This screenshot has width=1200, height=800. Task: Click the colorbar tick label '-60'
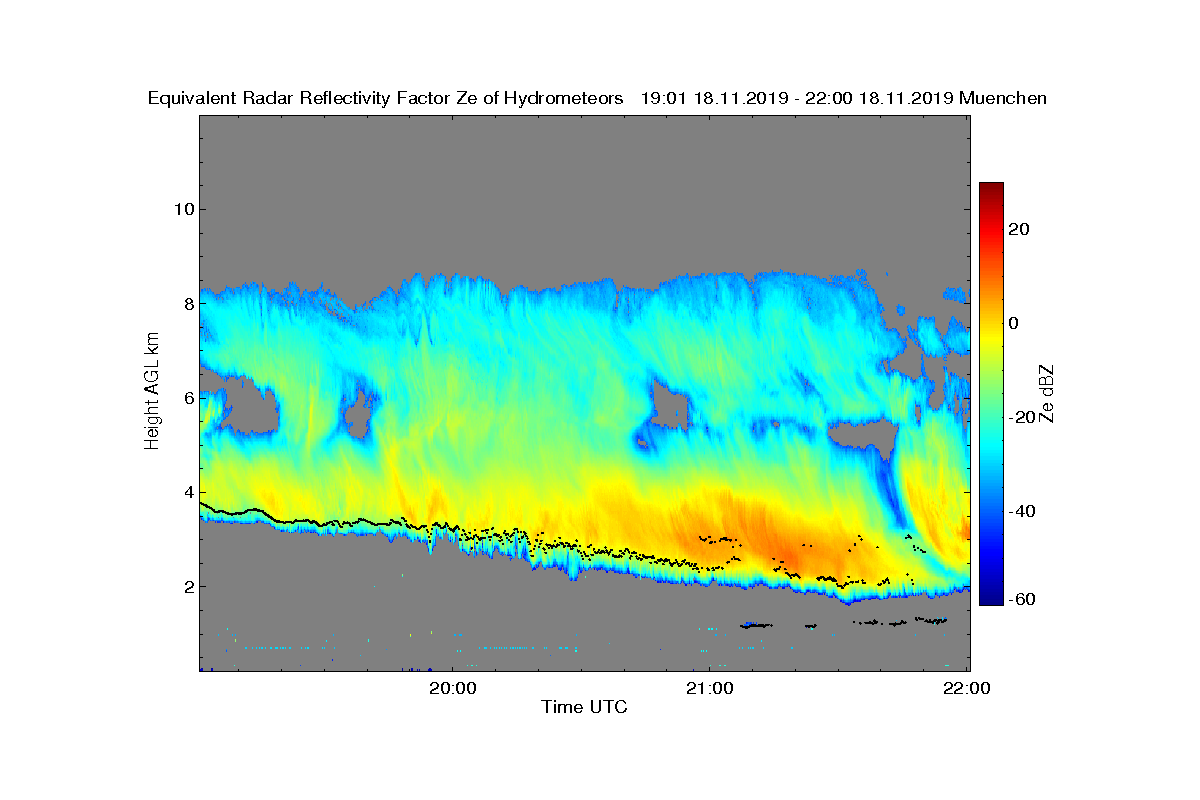point(1020,599)
